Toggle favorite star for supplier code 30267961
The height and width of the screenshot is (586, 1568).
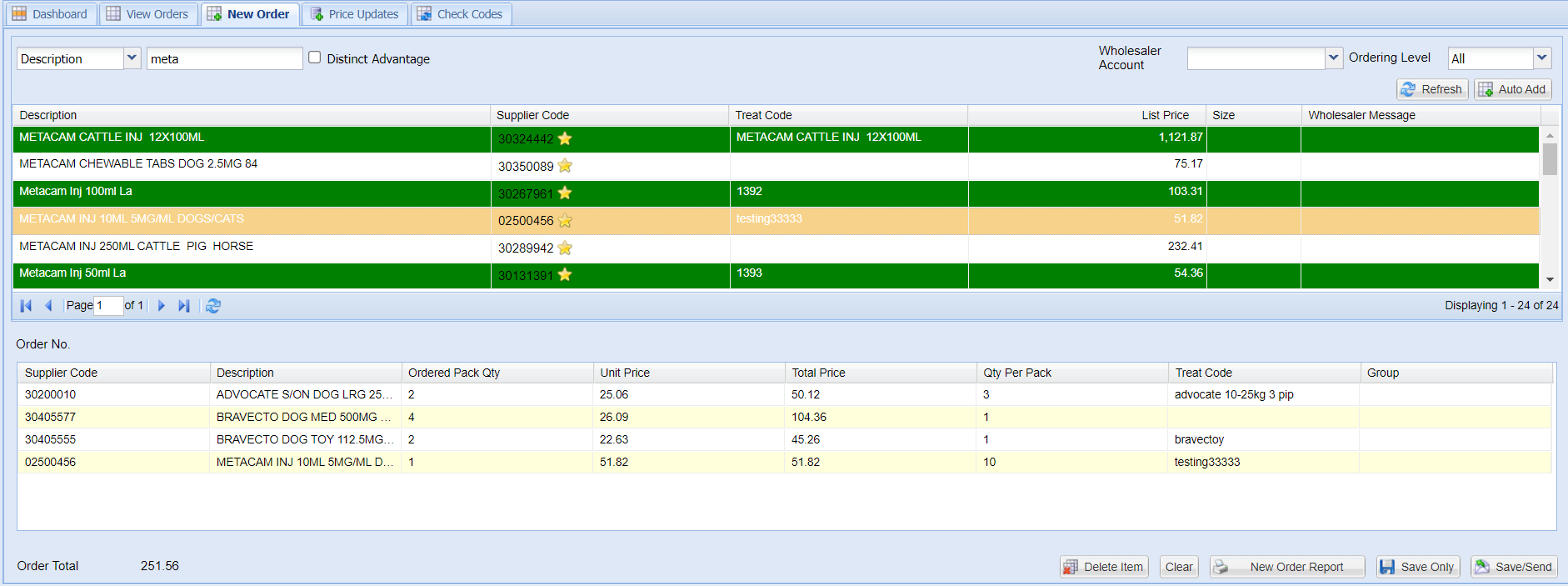tap(565, 193)
